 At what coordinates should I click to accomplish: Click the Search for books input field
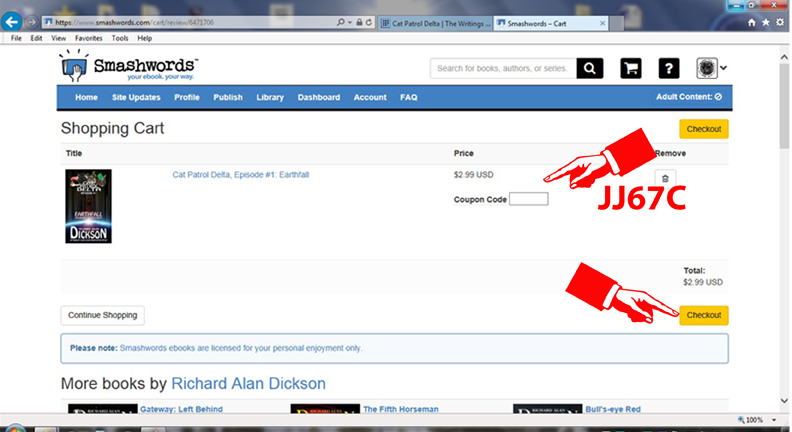(503, 68)
